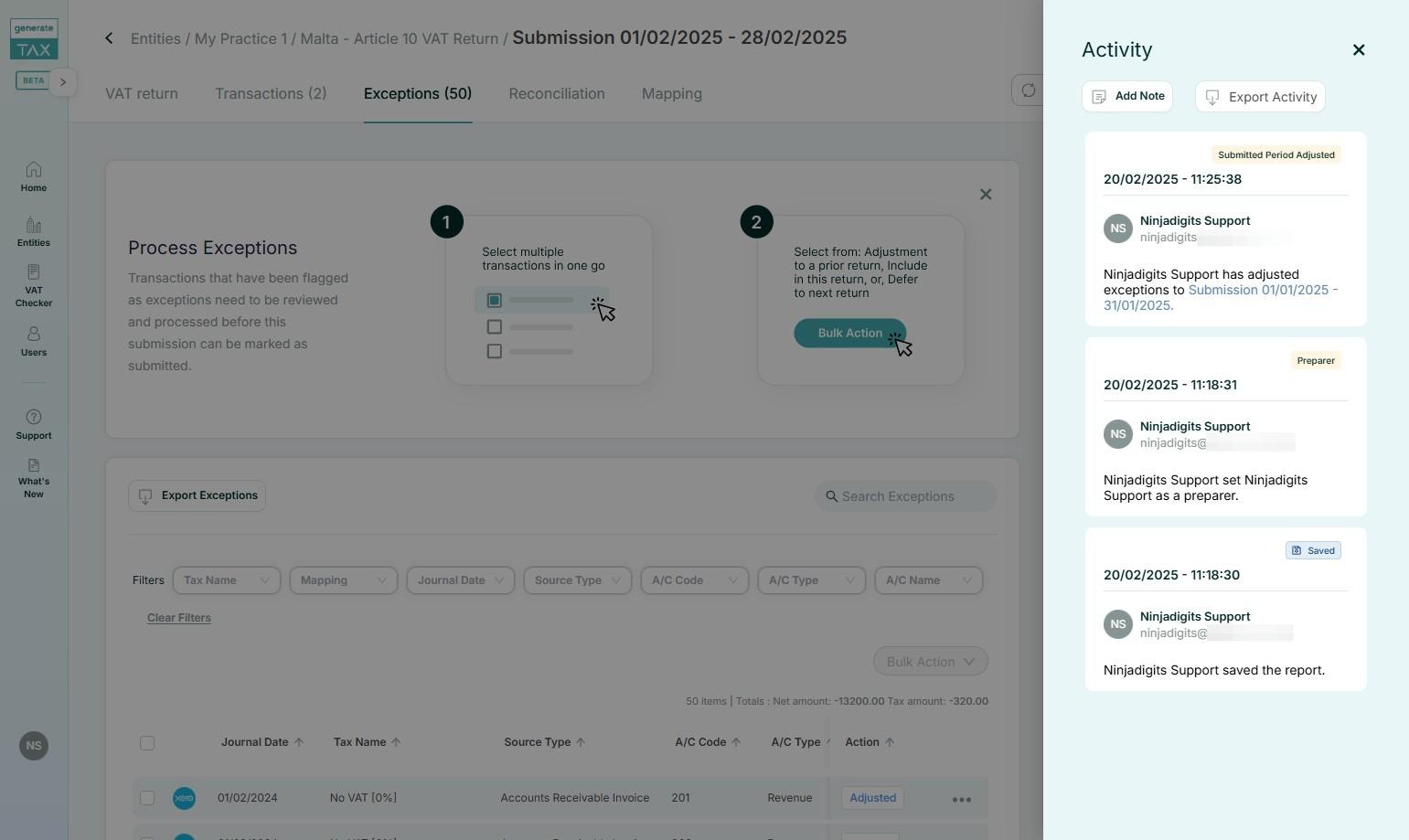Close the Activity panel
Image resolution: width=1409 pixels, height=840 pixels.
(1358, 50)
